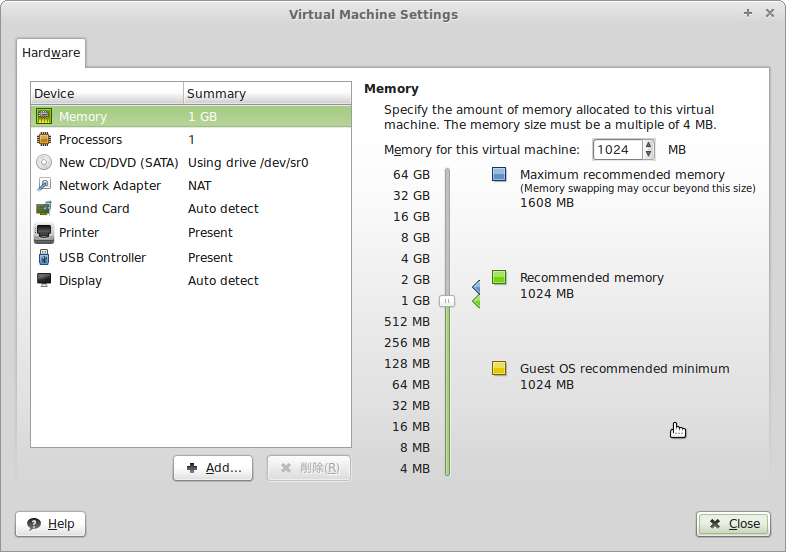Click the Display monitor icon
This screenshot has width=786, height=552.
pos(44,281)
